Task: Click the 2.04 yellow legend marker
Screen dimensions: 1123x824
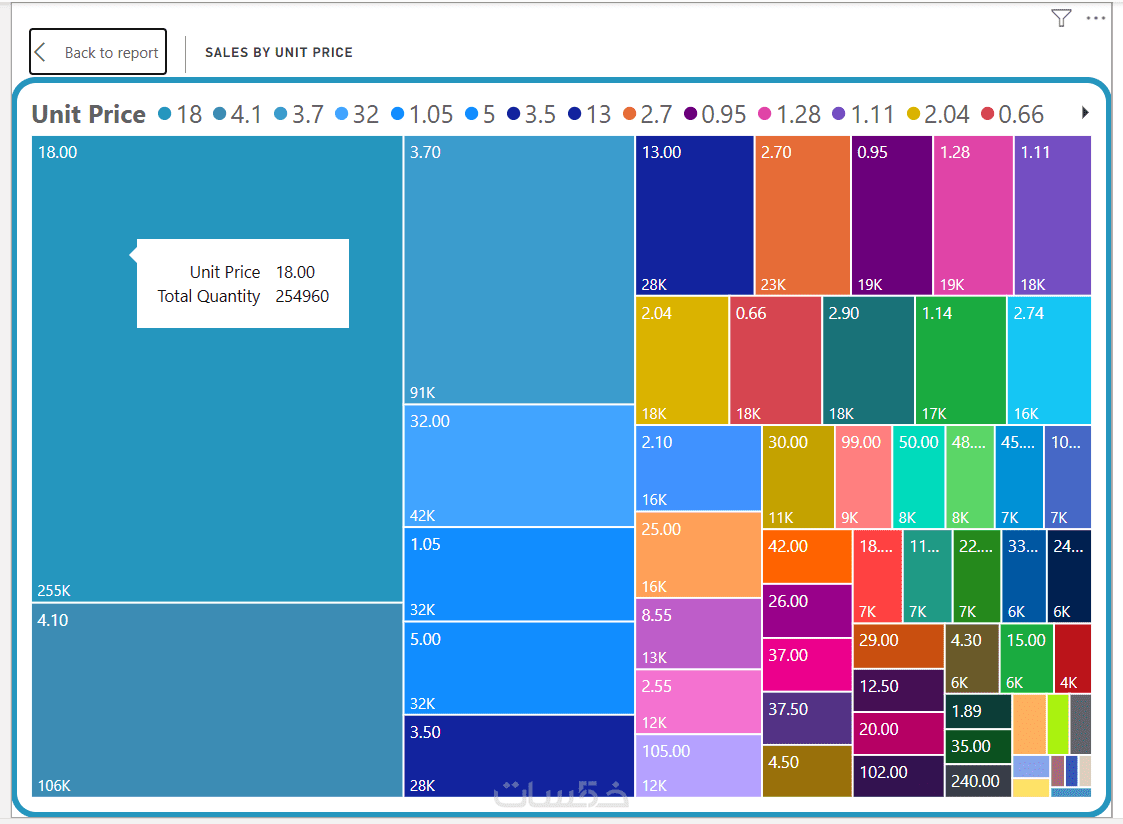Action: click(x=912, y=115)
